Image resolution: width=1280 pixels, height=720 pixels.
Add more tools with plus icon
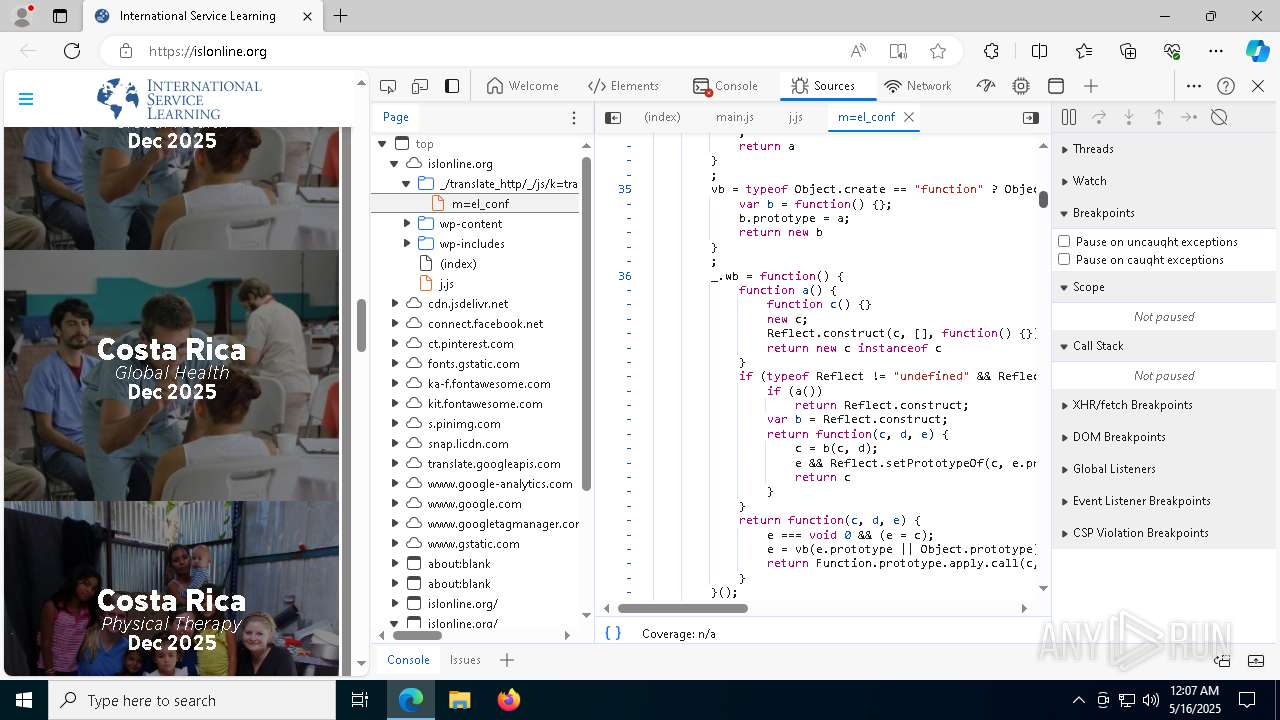point(1091,86)
